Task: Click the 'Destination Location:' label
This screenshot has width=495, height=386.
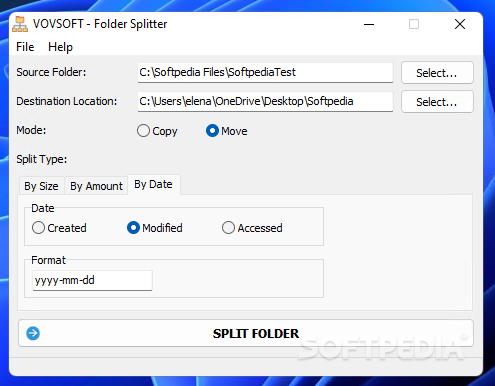Action: click(67, 101)
